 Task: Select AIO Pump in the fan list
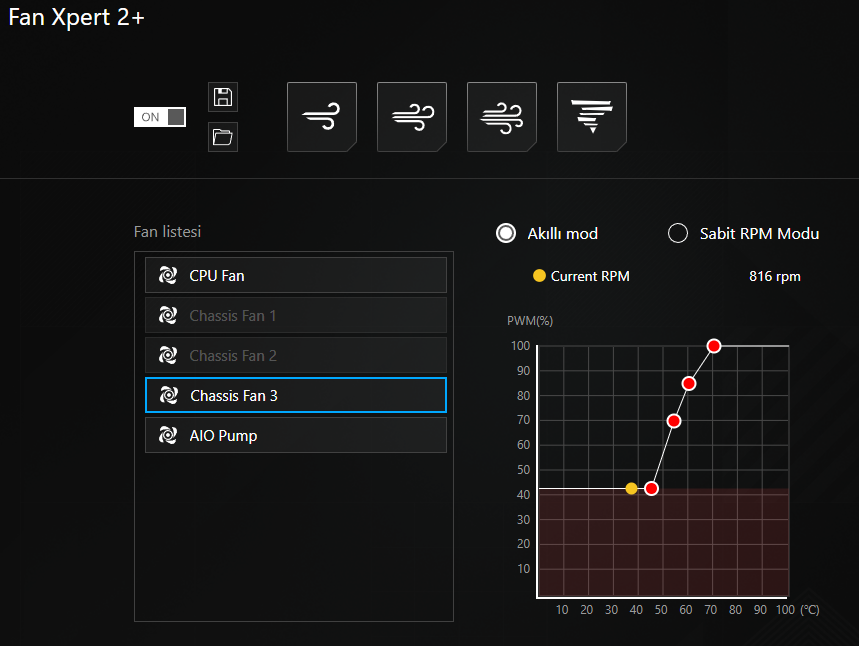click(296, 435)
